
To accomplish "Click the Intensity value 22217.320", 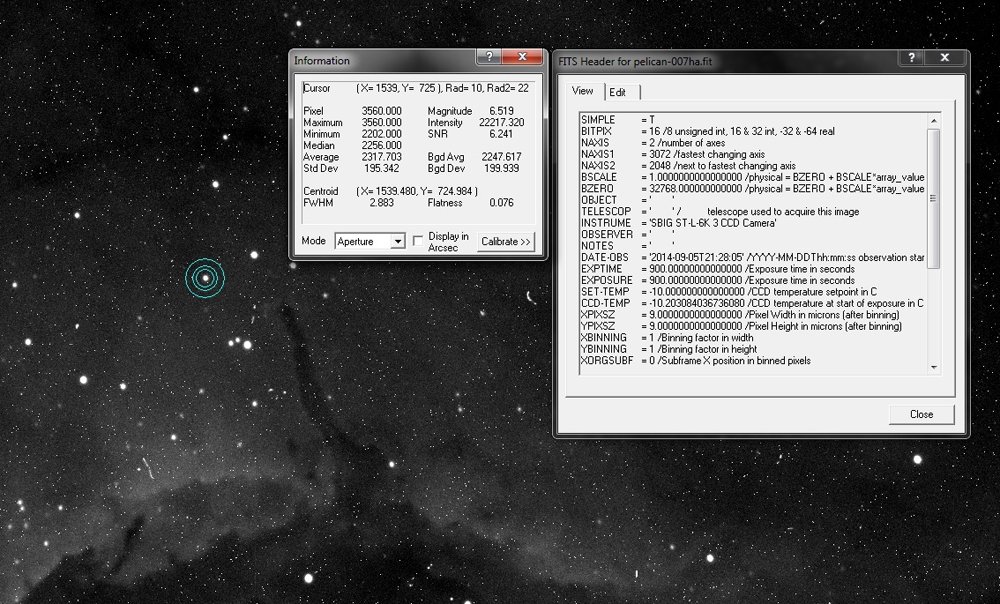I will pos(502,122).
